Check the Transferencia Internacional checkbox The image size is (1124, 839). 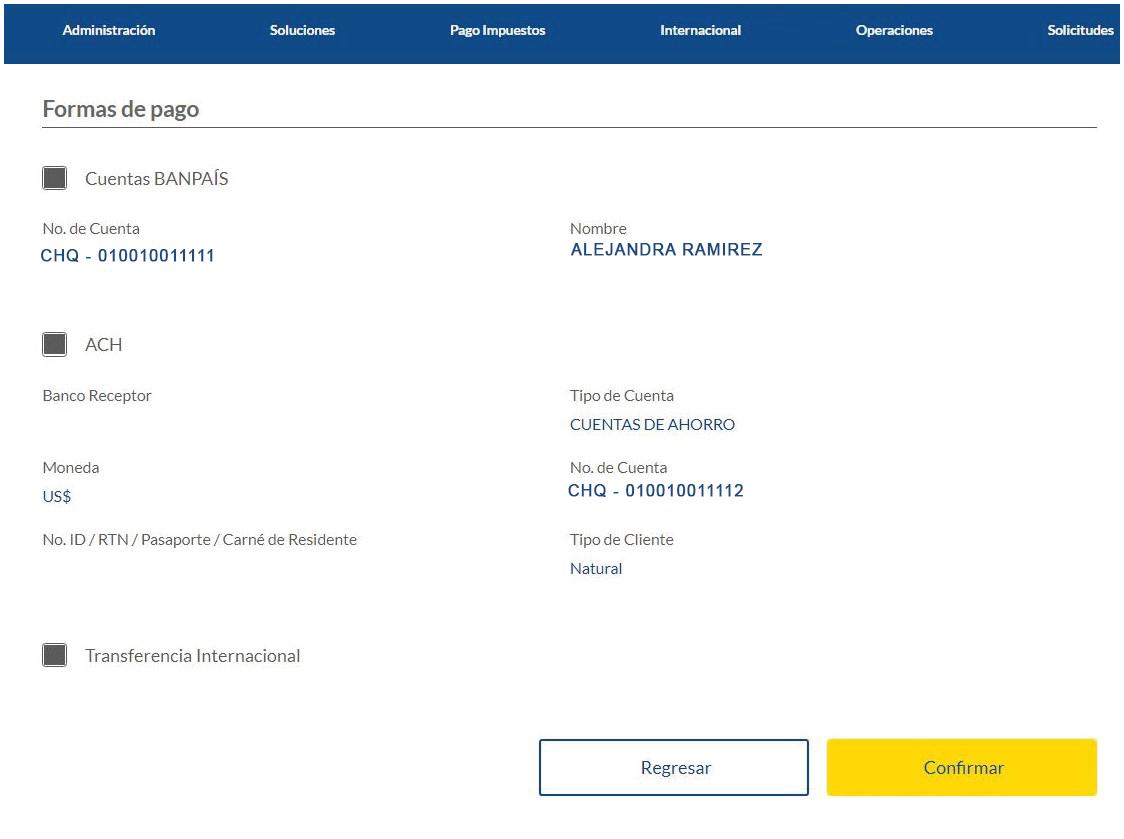click(x=55, y=656)
